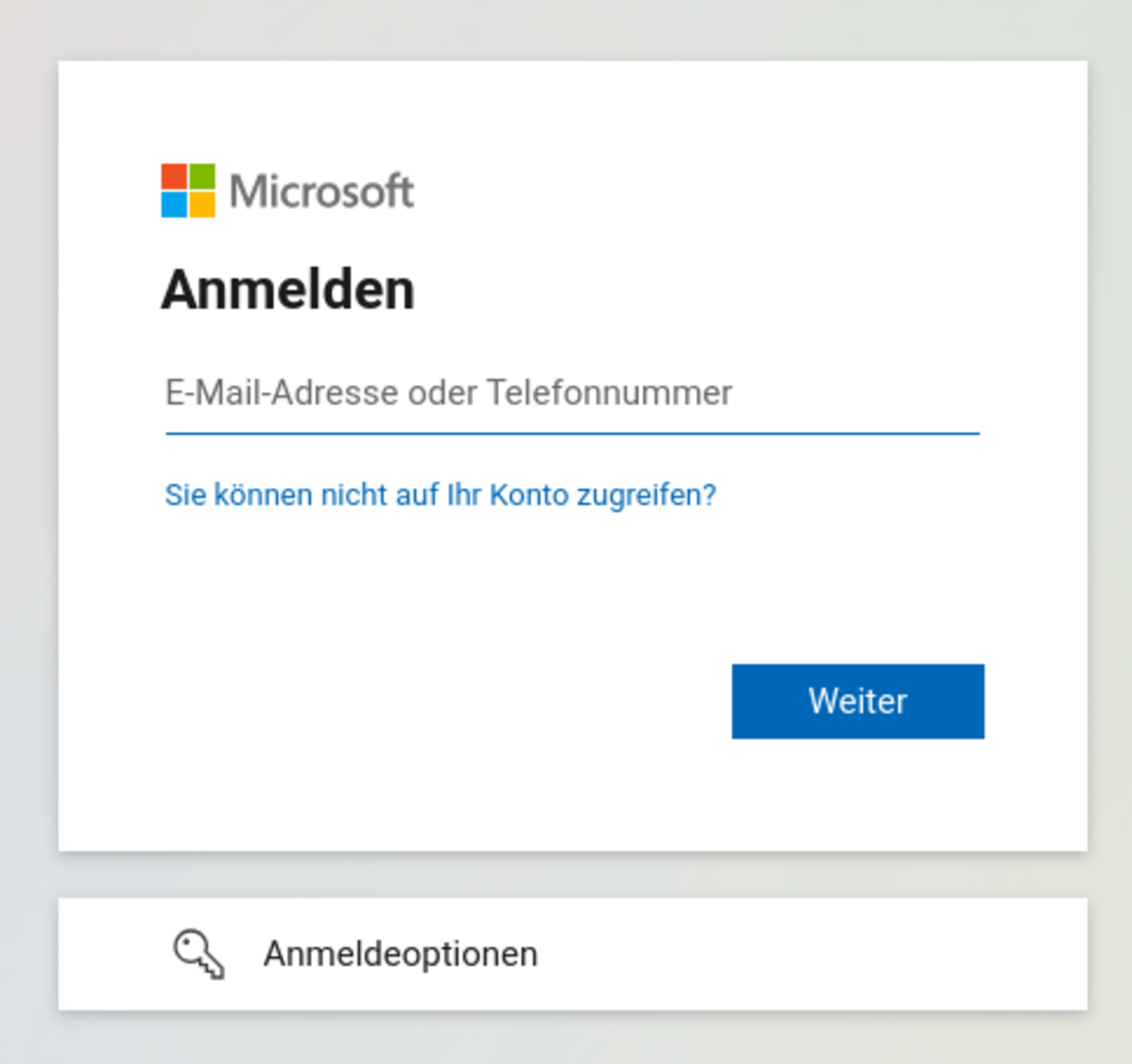Open "Sie können nicht auf Ihr Konto zugreifen?" link

[440, 495]
